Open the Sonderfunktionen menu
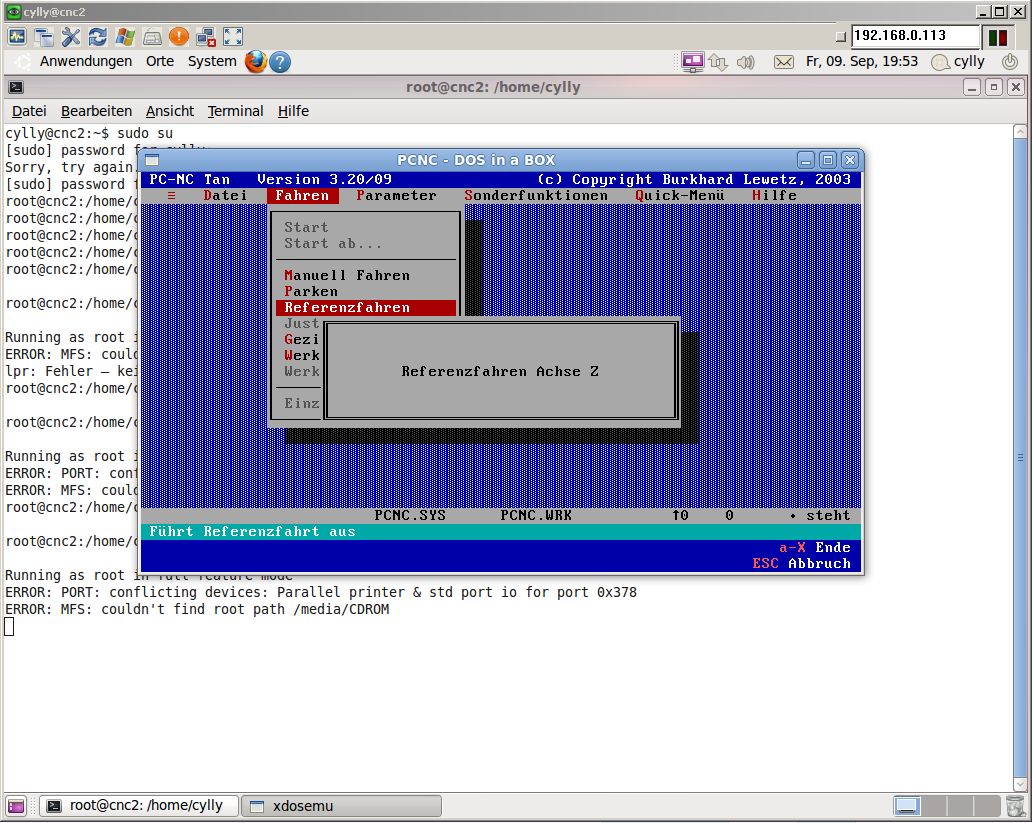The height and width of the screenshot is (823, 1032). click(536, 196)
